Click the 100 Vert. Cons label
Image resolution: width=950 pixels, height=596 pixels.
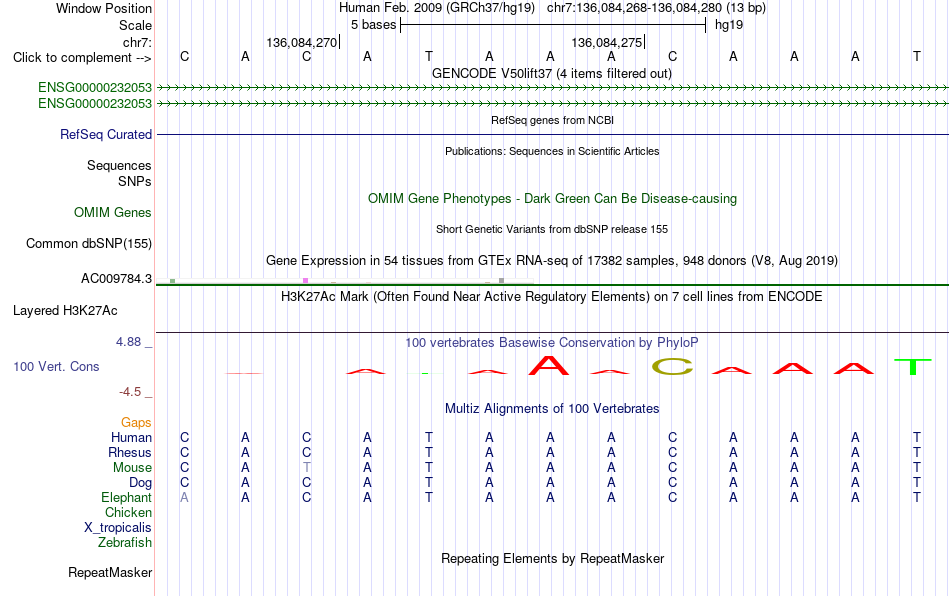point(56,366)
